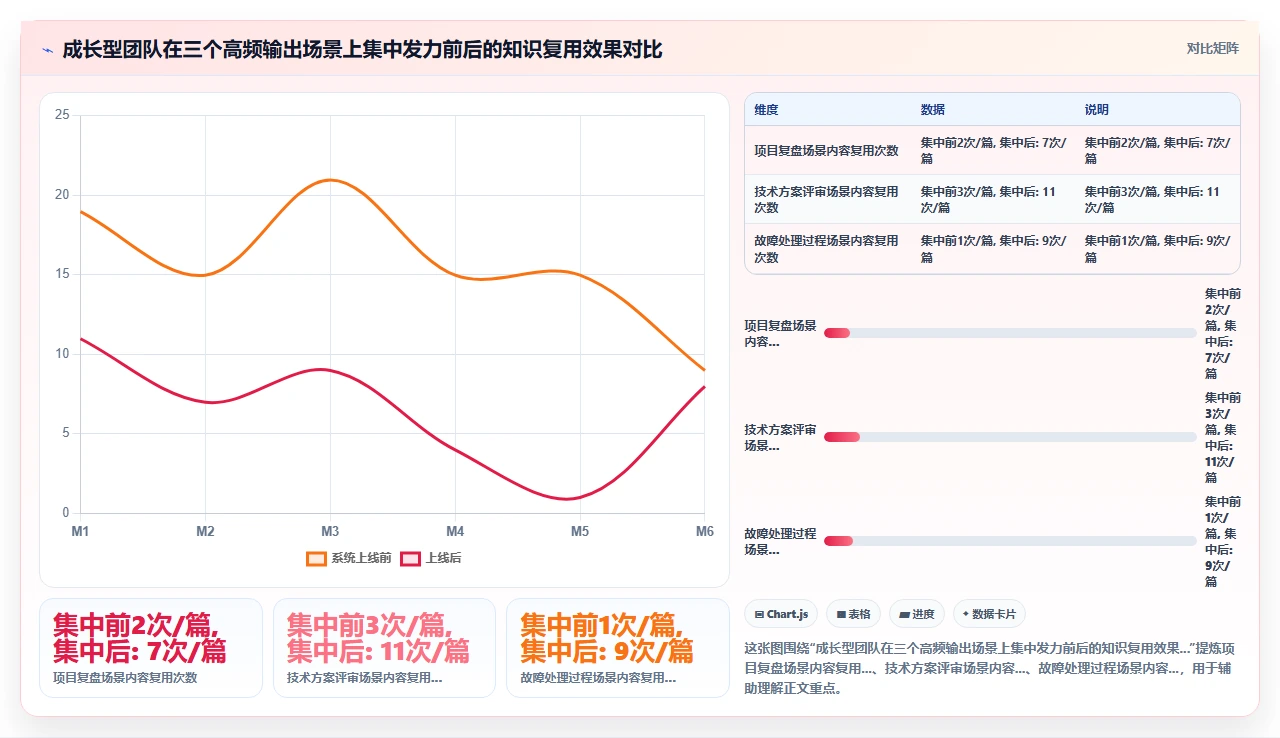The width and height of the screenshot is (1280, 738).
Task: Click the 技术方案评审场景 progress bar
Action: 1010,437
